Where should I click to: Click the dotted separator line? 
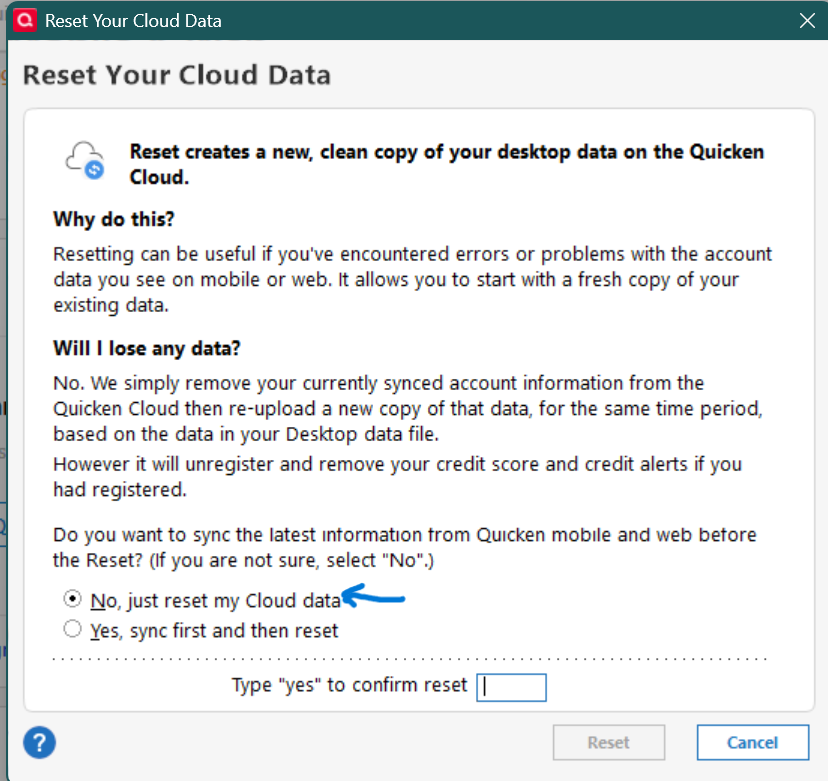click(410, 659)
